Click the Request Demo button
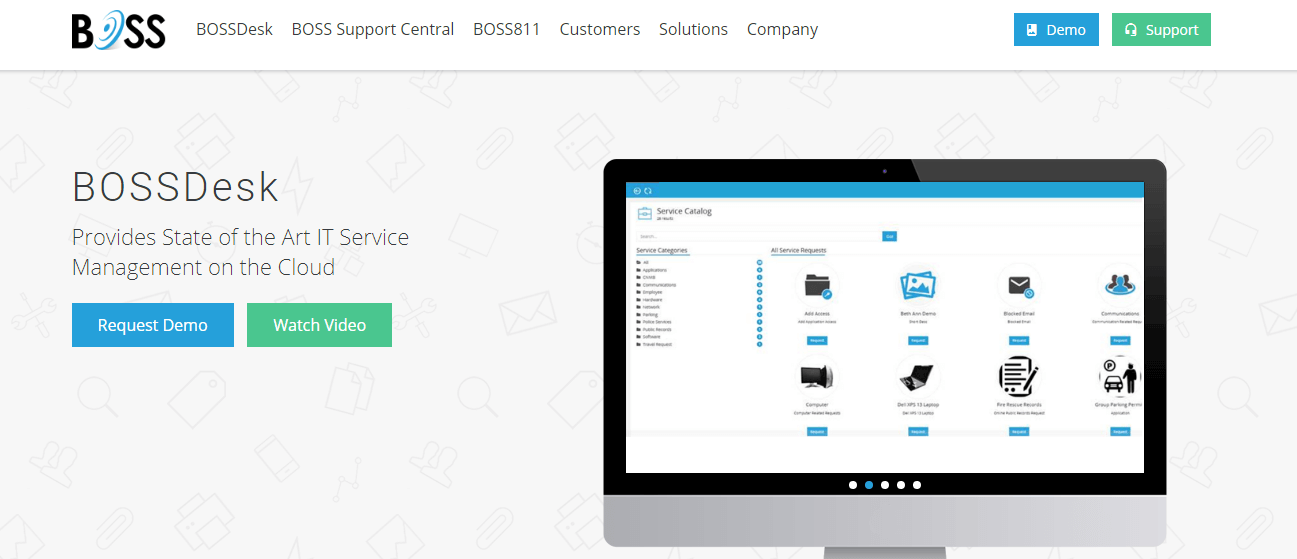Screen dimensions: 1297x559 153,325
